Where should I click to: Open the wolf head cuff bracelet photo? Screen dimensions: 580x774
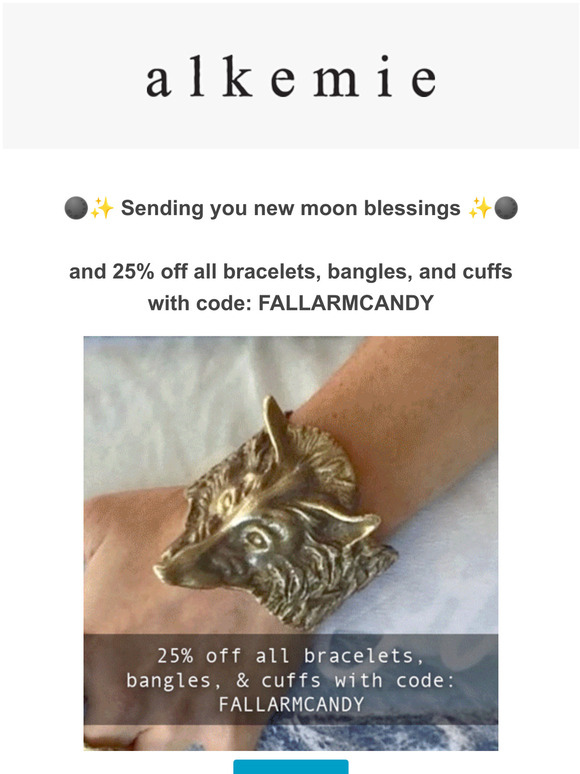click(x=291, y=543)
